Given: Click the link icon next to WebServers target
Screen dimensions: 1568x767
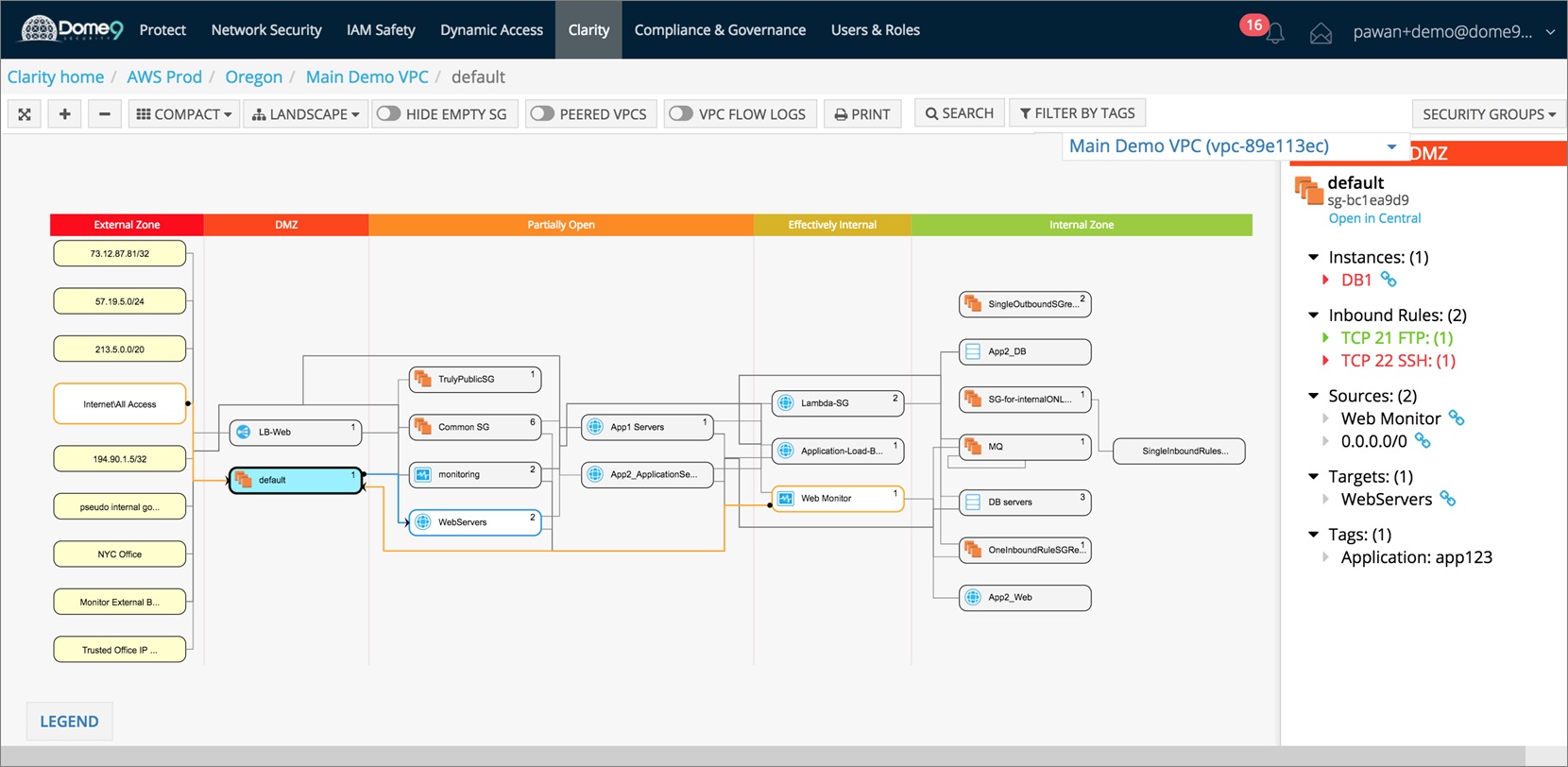Looking at the screenshot, I should click(x=1447, y=498).
